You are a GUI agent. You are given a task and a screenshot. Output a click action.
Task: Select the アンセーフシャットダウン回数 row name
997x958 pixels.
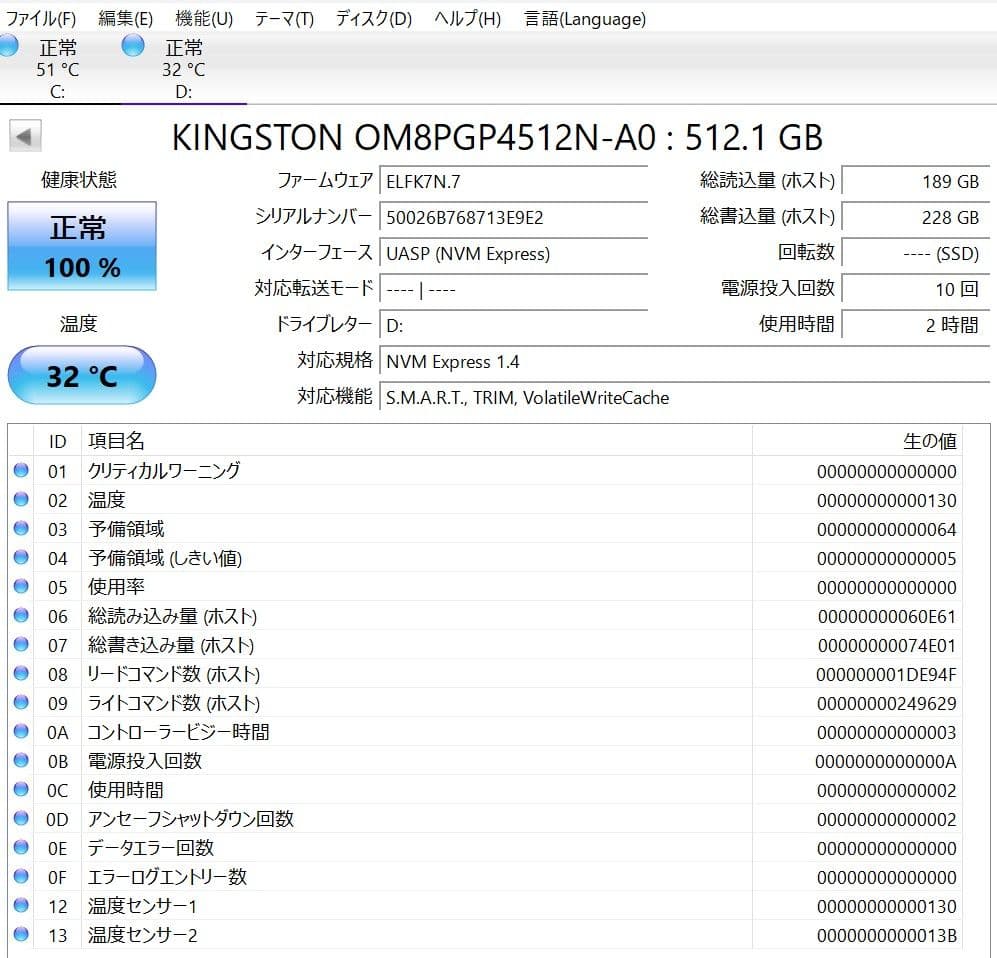coord(191,819)
